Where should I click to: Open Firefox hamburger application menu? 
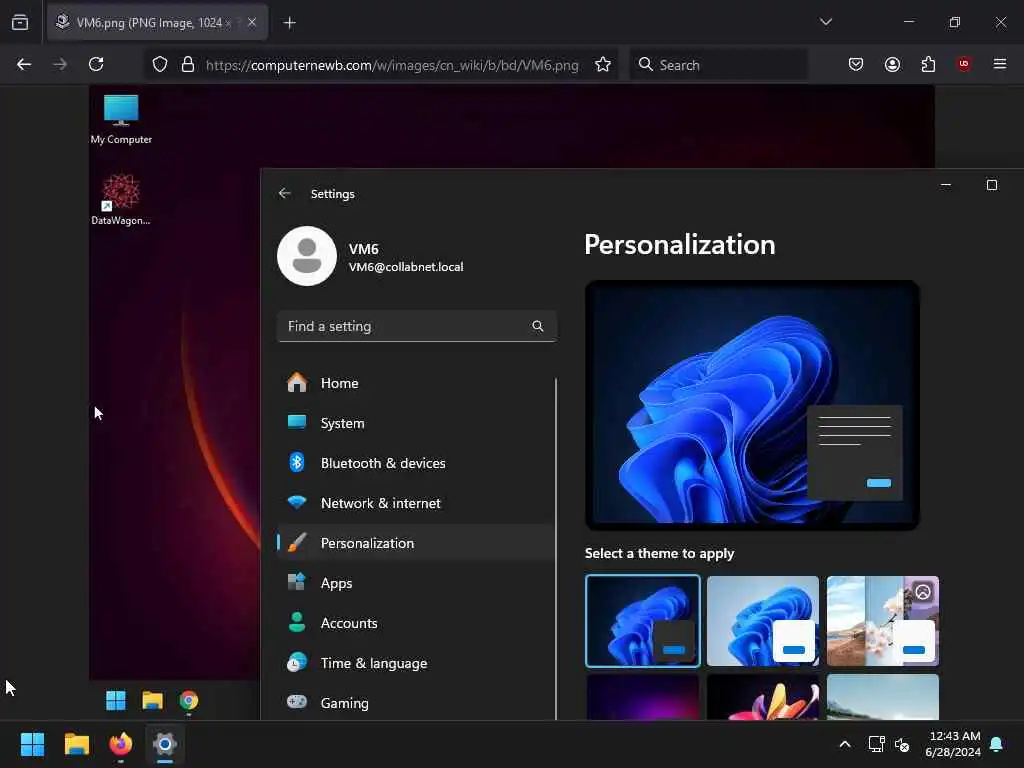(1000, 64)
